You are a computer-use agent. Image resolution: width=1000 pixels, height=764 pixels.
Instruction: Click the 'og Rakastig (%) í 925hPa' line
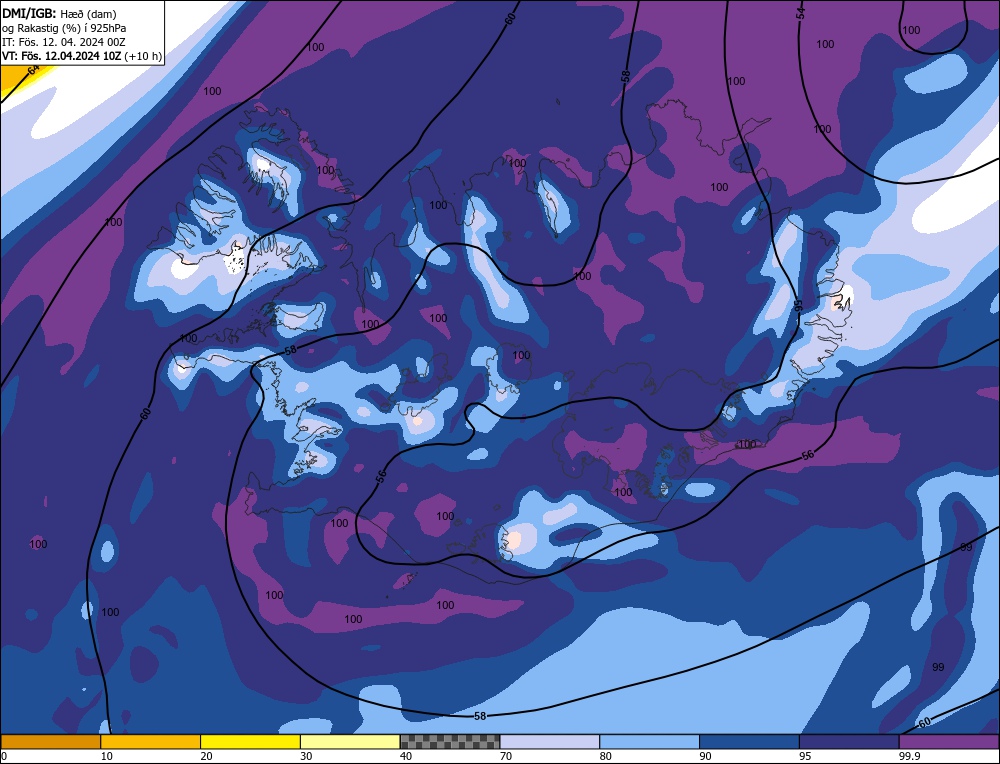coord(64,28)
